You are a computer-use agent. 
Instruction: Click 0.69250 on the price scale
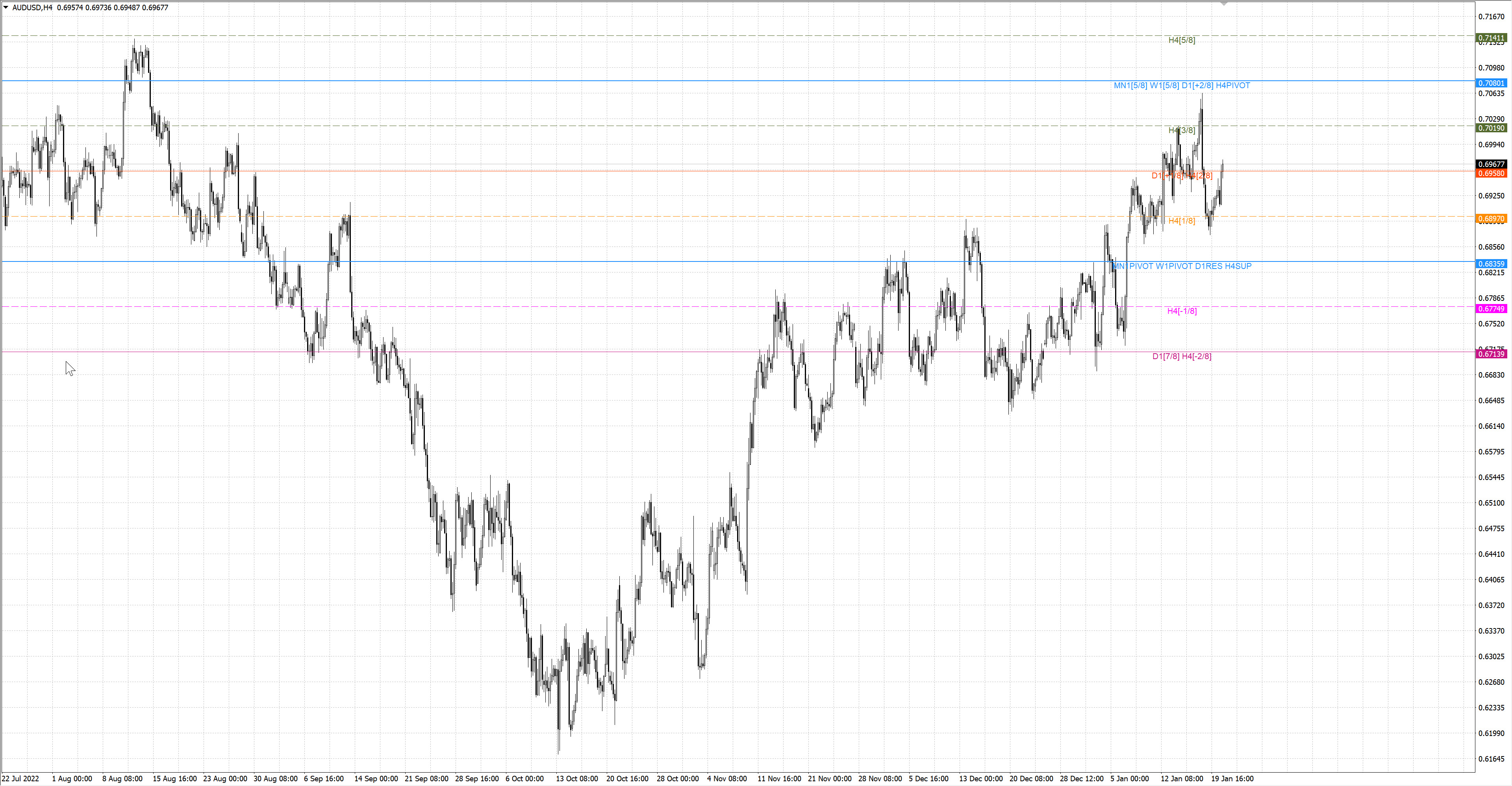1491,195
